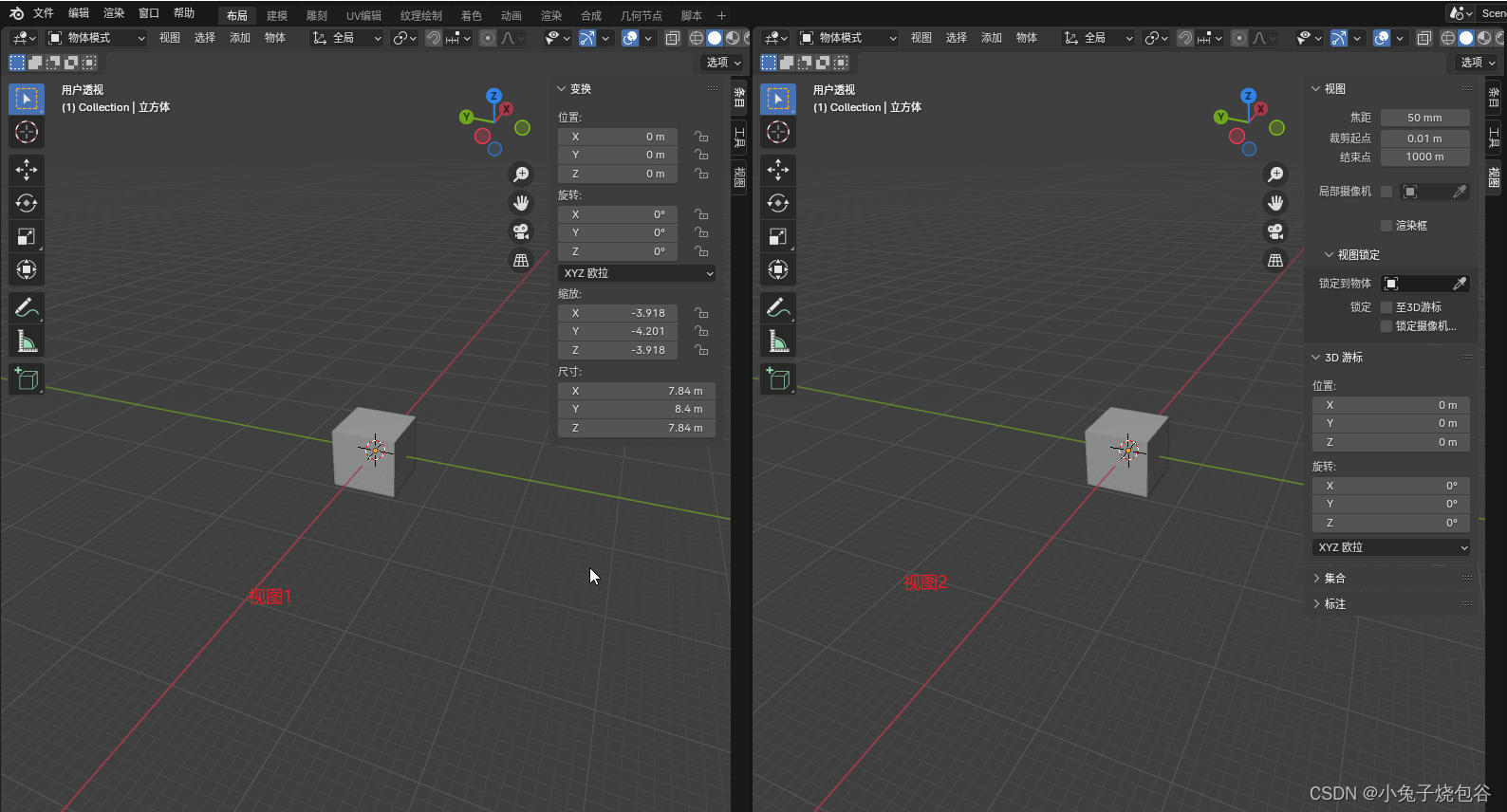This screenshot has height=812, width=1507.
Task: Open the 窗口 menu
Action: pyautogui.click(x=149, y=13)
